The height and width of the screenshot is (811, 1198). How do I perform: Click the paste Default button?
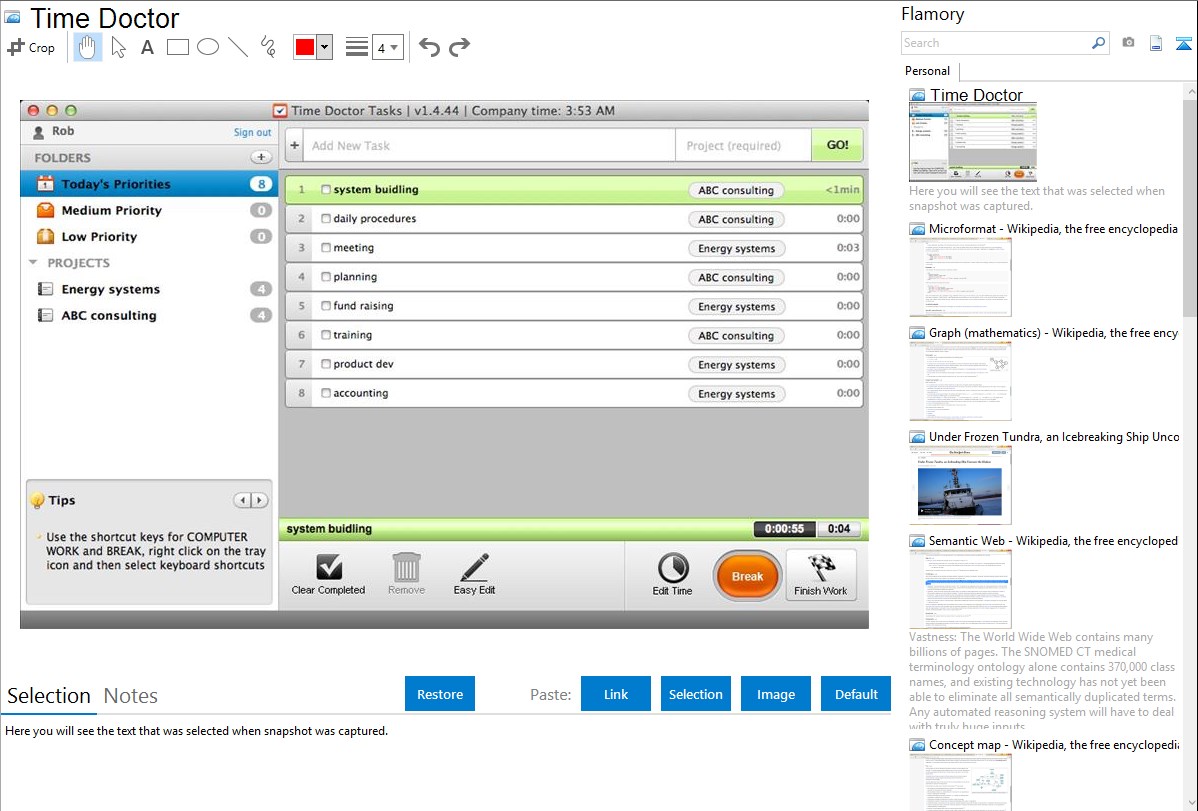coord(856,694)
